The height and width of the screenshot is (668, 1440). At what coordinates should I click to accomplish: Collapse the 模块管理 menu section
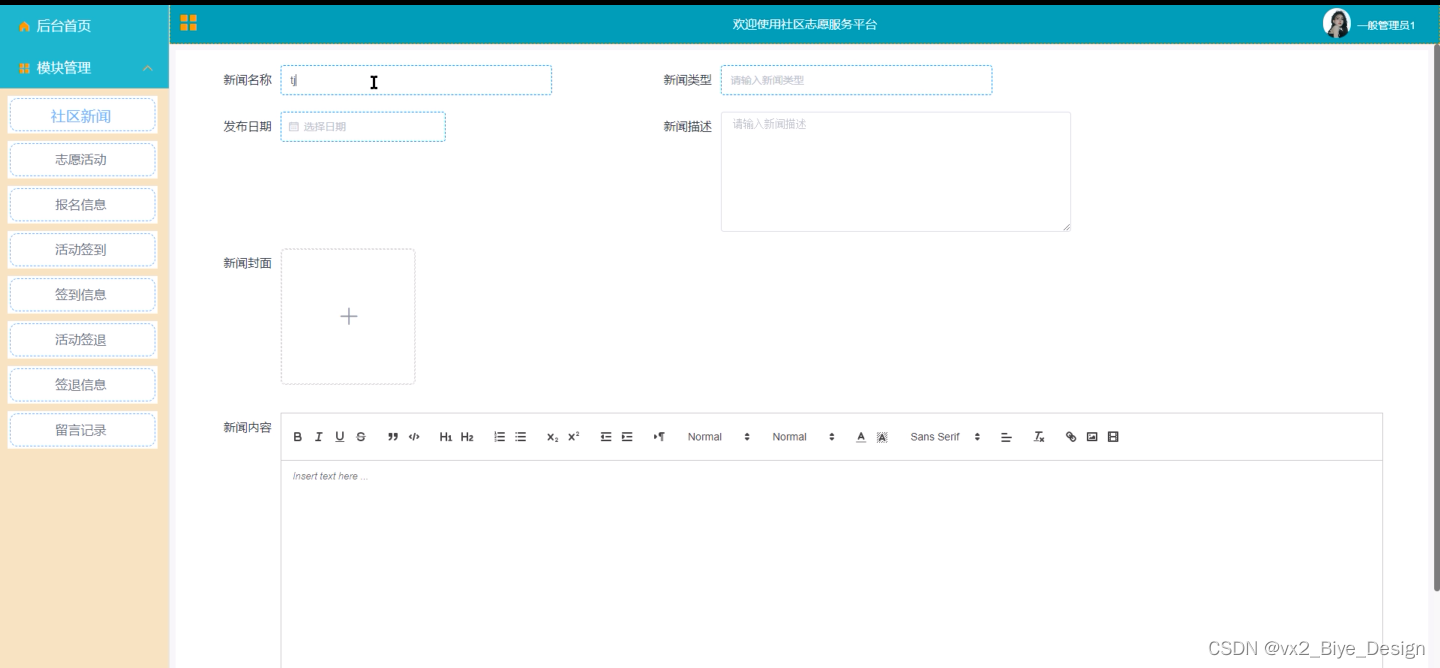[148, 68]
